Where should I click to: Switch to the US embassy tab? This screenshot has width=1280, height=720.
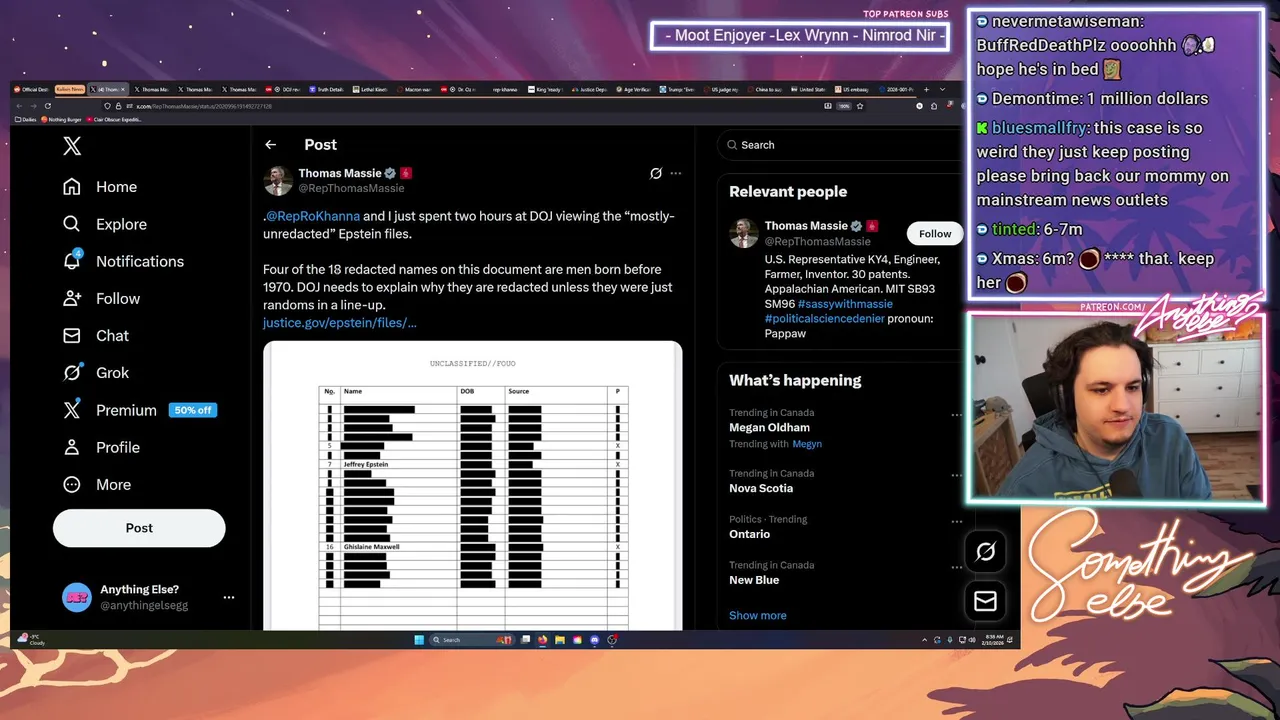tap(852, 89)
